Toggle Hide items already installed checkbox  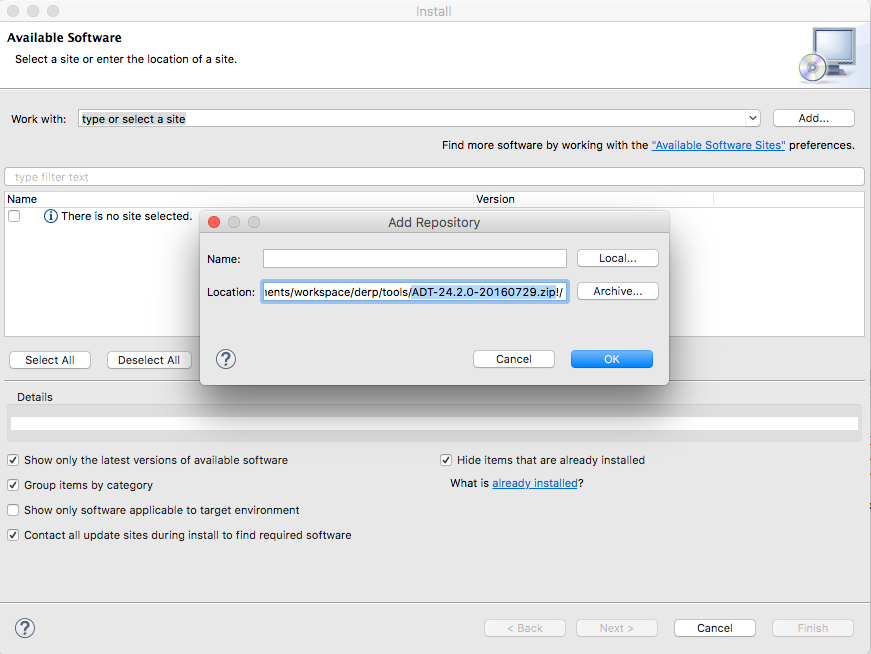click(x=445, y=460)
